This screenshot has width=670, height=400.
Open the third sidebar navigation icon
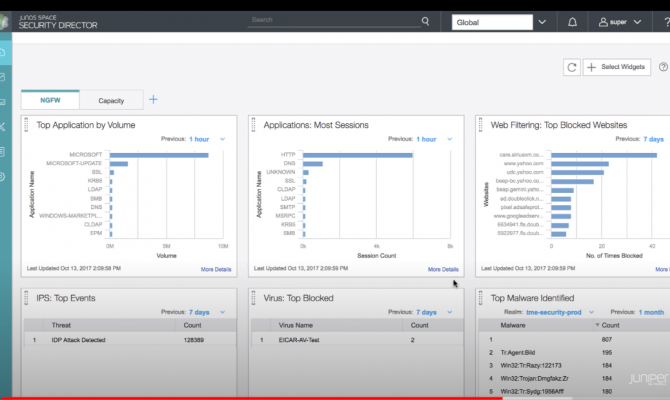pyautogui.click(x=3, y=102)
